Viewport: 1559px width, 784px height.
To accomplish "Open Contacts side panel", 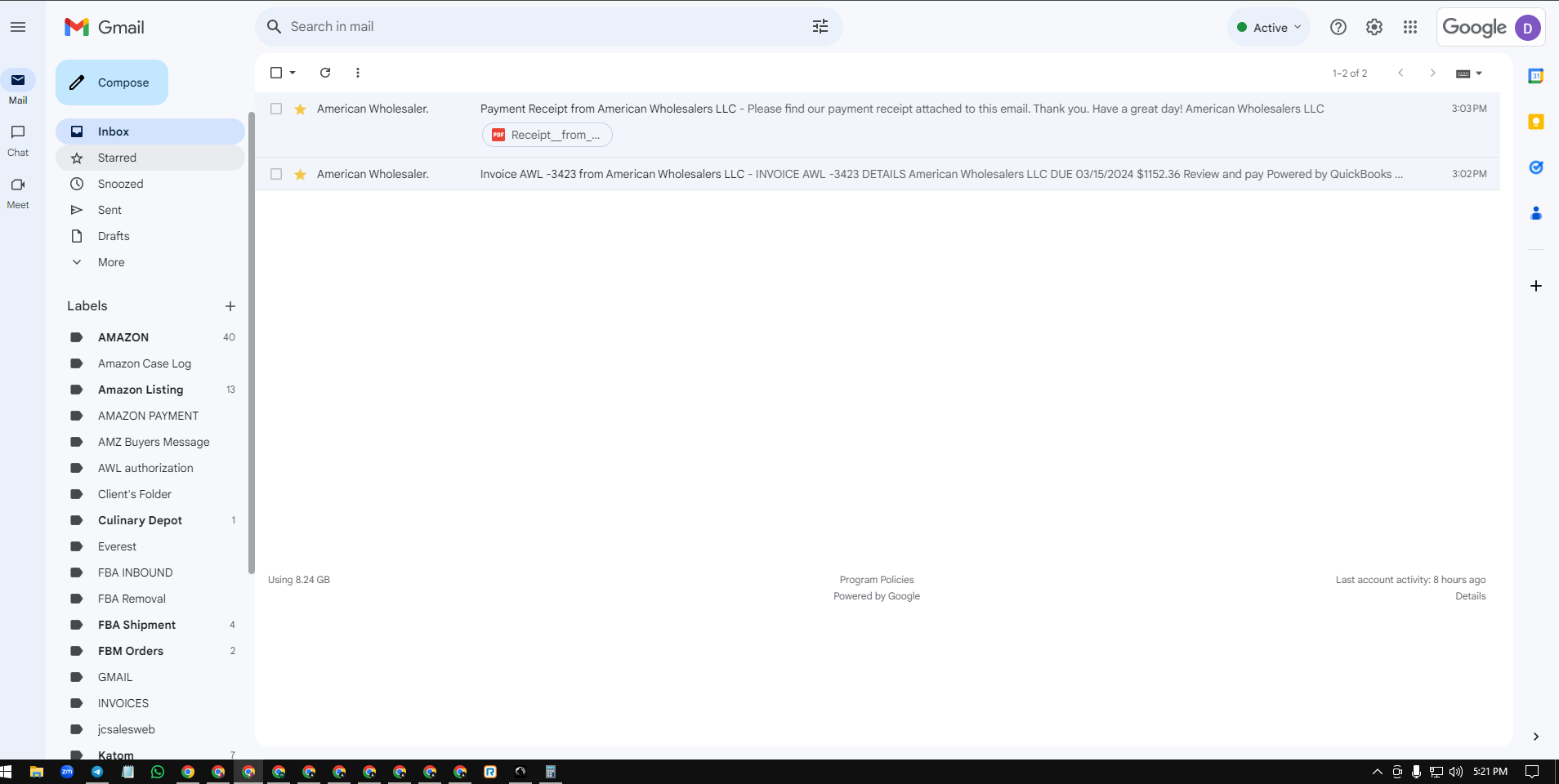I will pos(1536,213).
